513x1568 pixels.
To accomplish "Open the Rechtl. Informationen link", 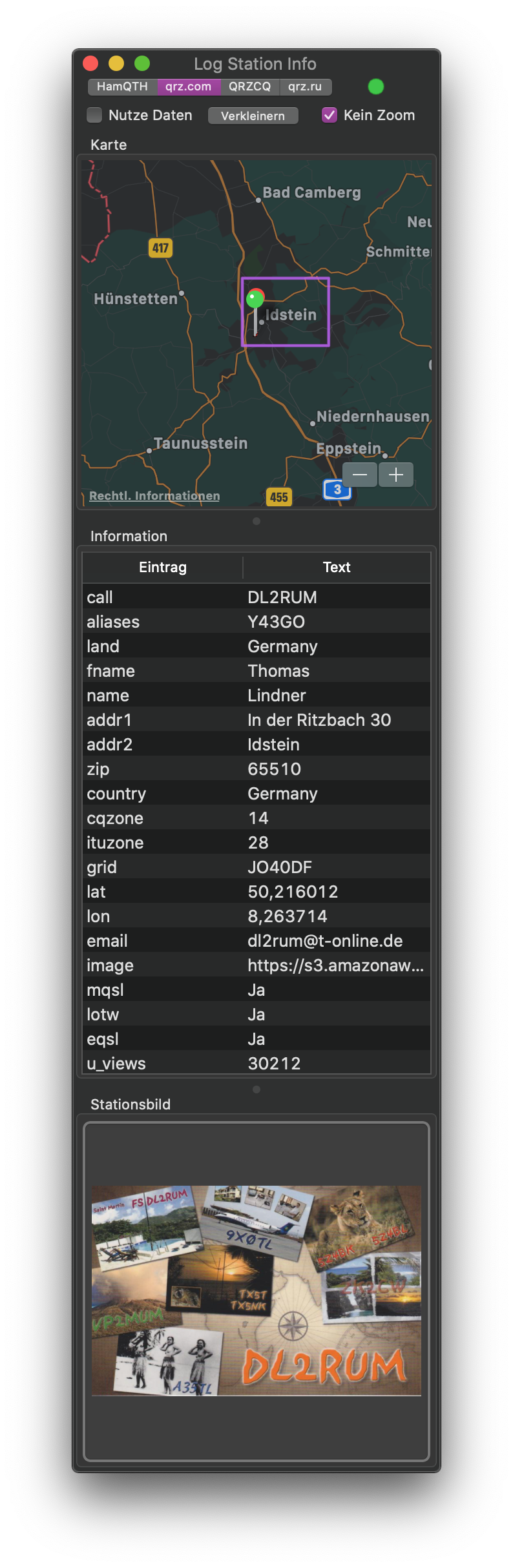I will (x=154, y=495).
